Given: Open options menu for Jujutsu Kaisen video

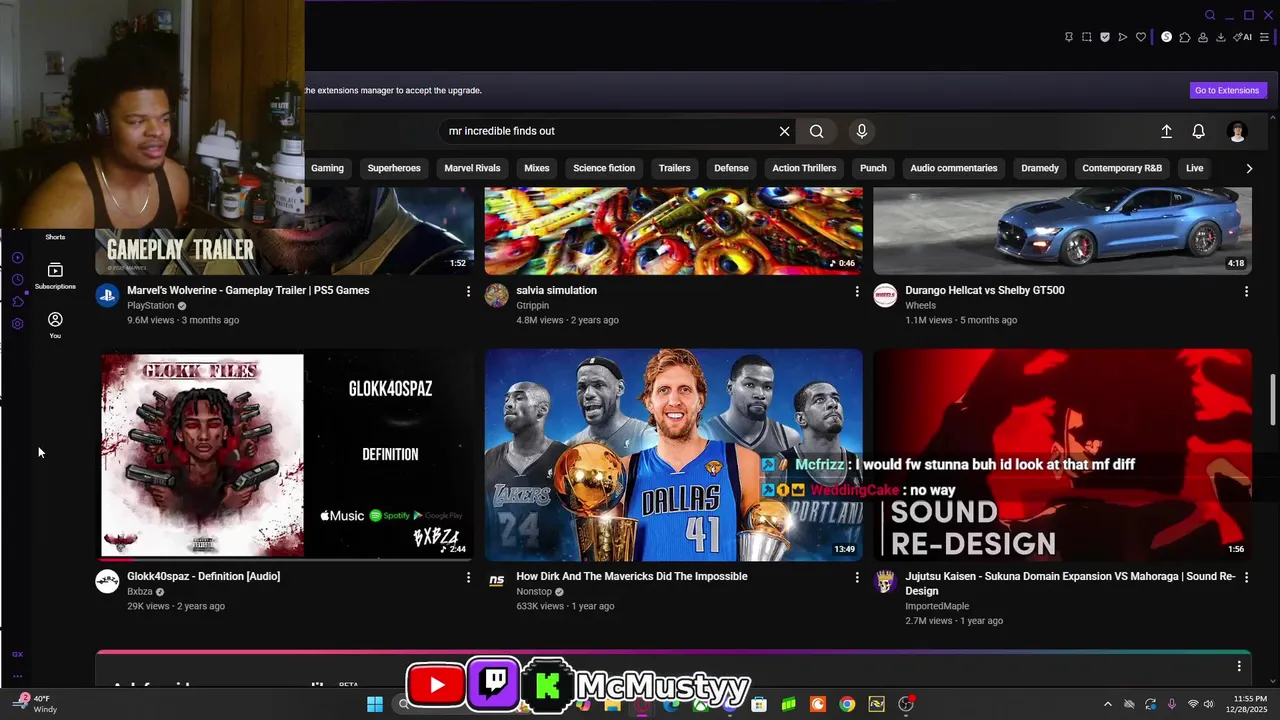Looking at the screenshot, I should (1246, 577).
